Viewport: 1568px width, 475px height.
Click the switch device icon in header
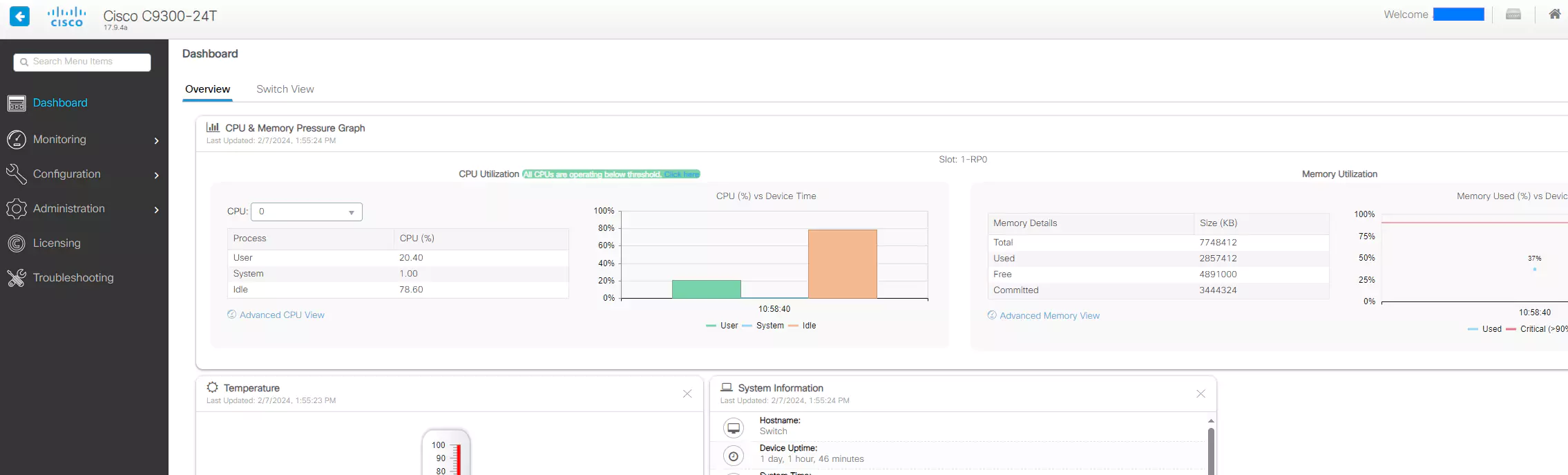1513,15
